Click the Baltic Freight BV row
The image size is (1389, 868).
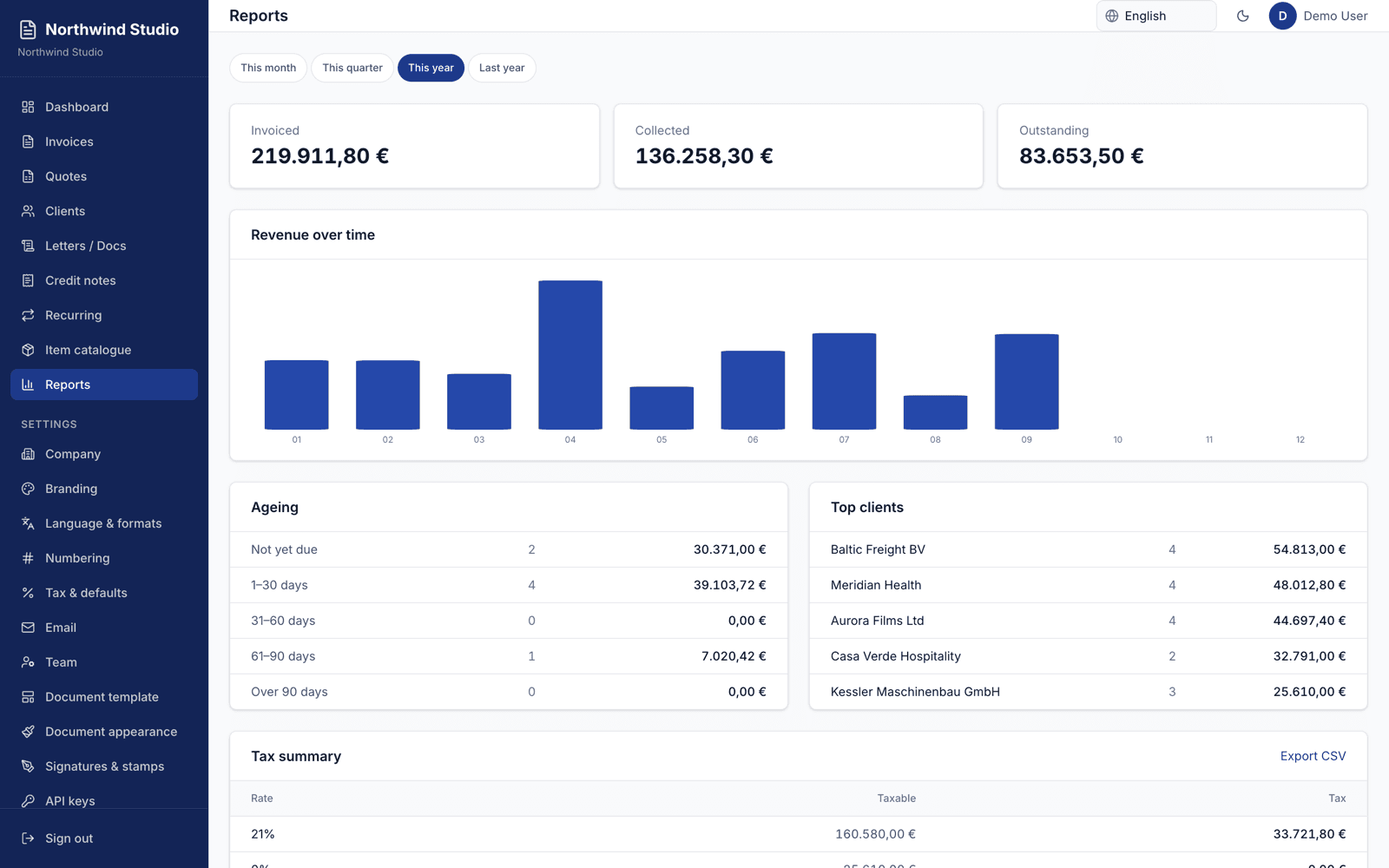click(x=1088, y=549)
